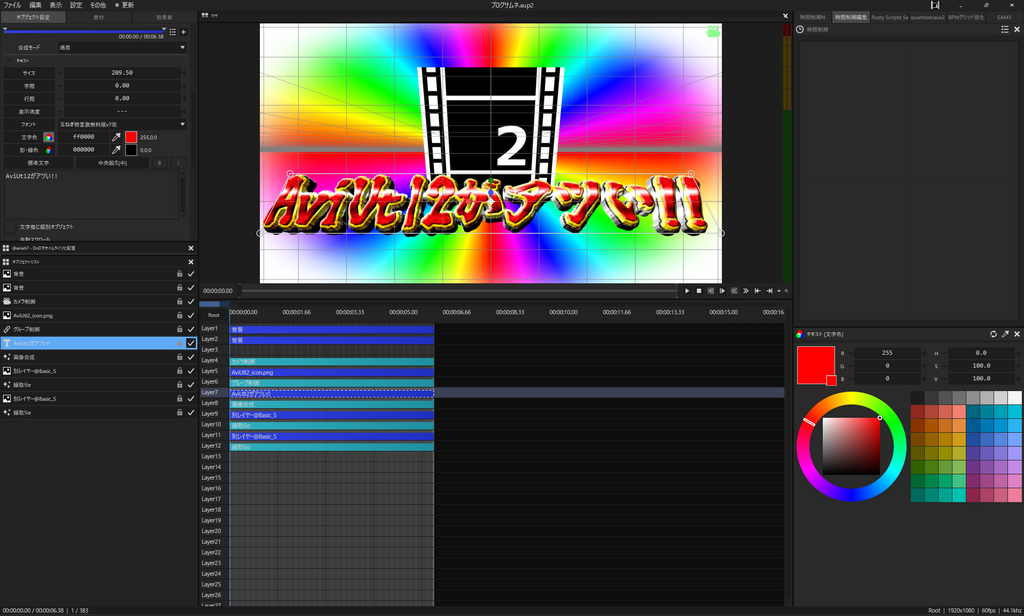Click the camera icon of the カメラ制御 row

pyautogui.click(x=7, y=302)
